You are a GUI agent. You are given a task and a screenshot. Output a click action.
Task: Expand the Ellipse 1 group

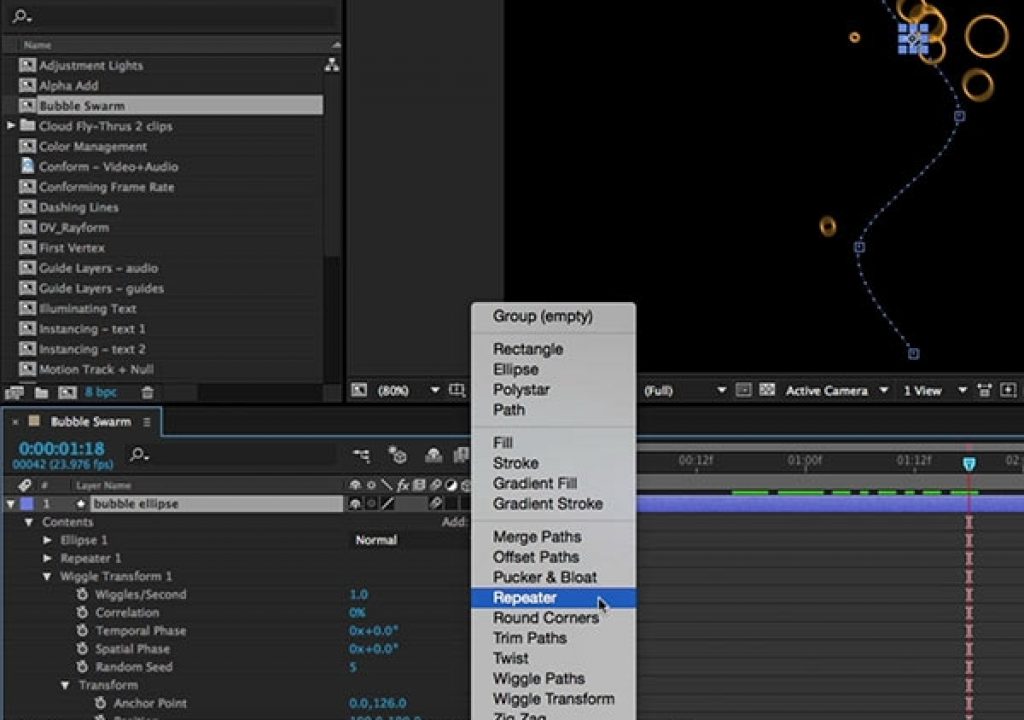point(47,540)
